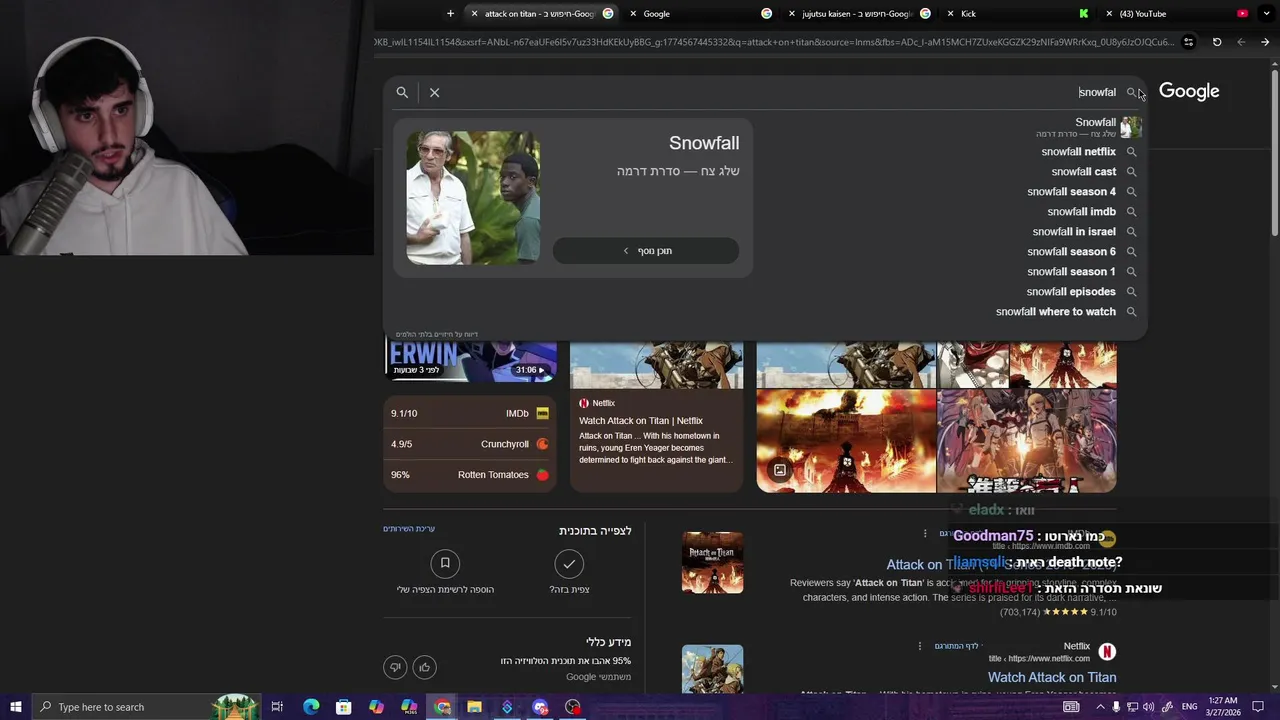
Task: Switch to the Kick tab
Action: (1020, 14)
